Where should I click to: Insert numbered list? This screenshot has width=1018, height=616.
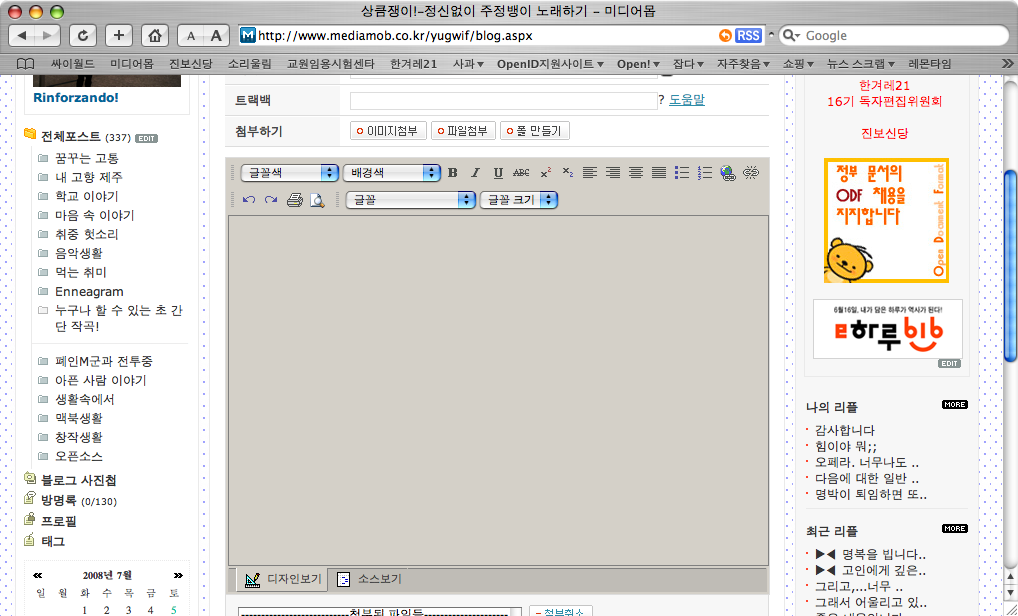704,173
